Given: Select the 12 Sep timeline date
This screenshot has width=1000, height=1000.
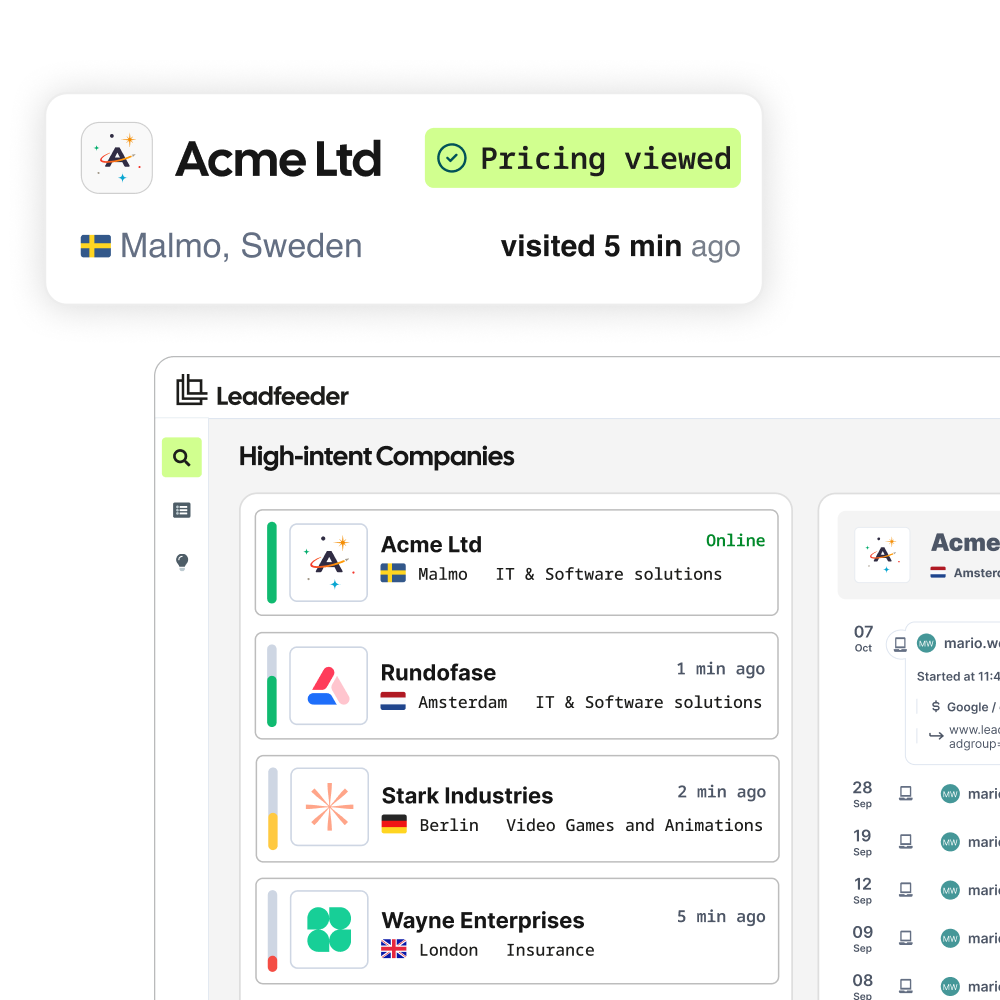Looking at the screenshot, I should [x=862, y=890].
